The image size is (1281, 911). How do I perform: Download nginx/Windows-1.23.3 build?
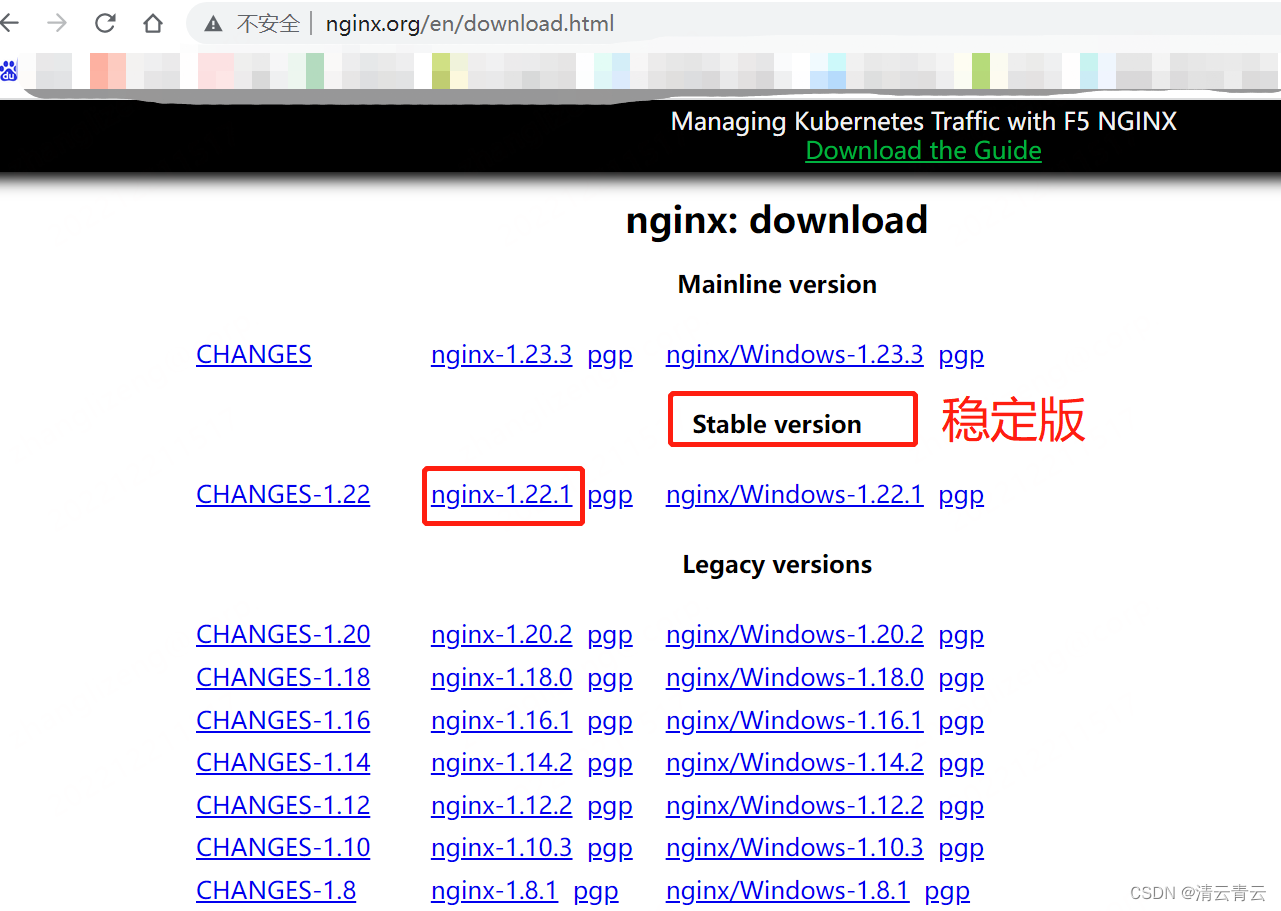[x=794, y=355]
